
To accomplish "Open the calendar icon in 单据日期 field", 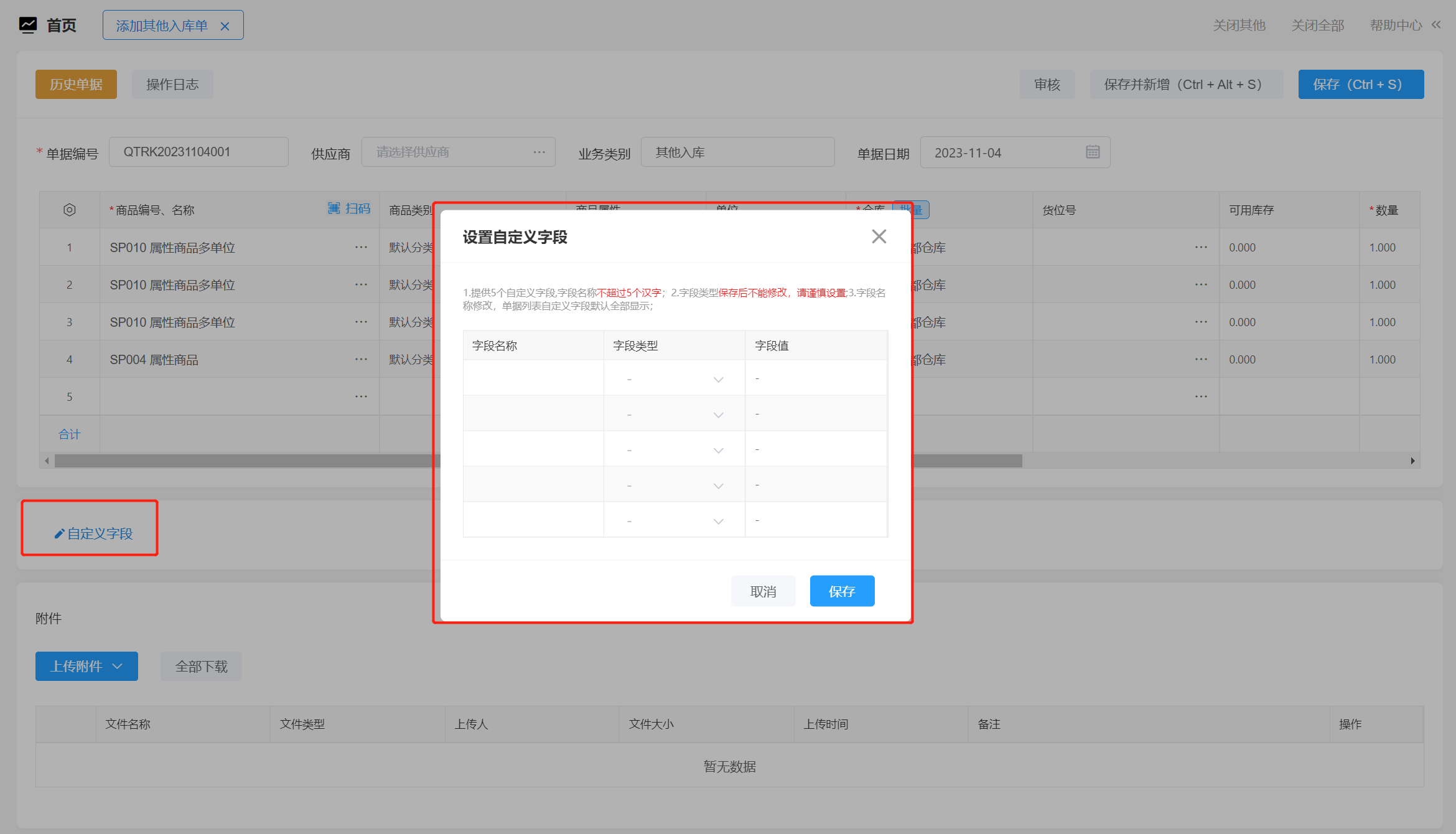I will click(1093, 152).
